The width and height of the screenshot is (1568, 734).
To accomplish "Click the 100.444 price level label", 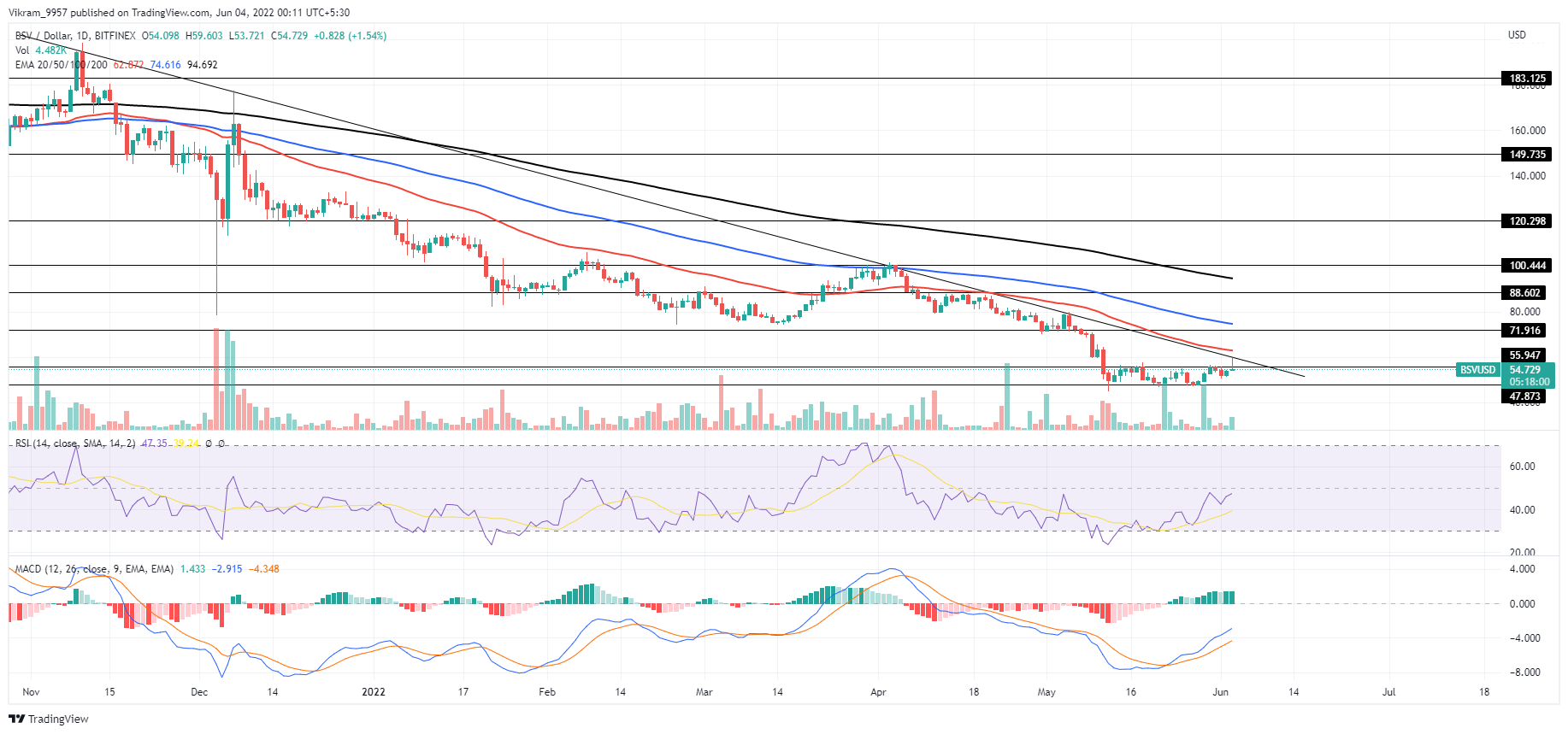I will pos(1526,266).
